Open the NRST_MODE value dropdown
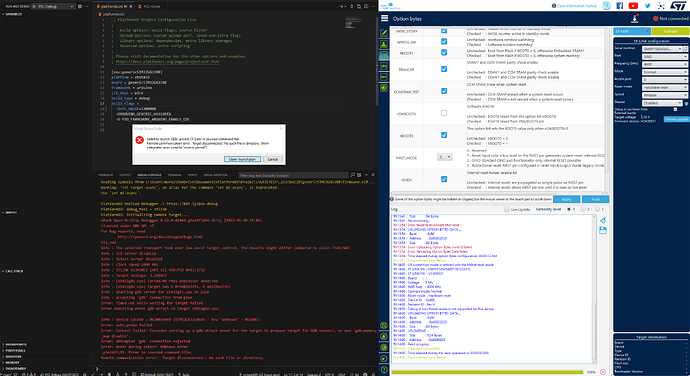This screenshot has width=690, height=376. click(444, 157)
